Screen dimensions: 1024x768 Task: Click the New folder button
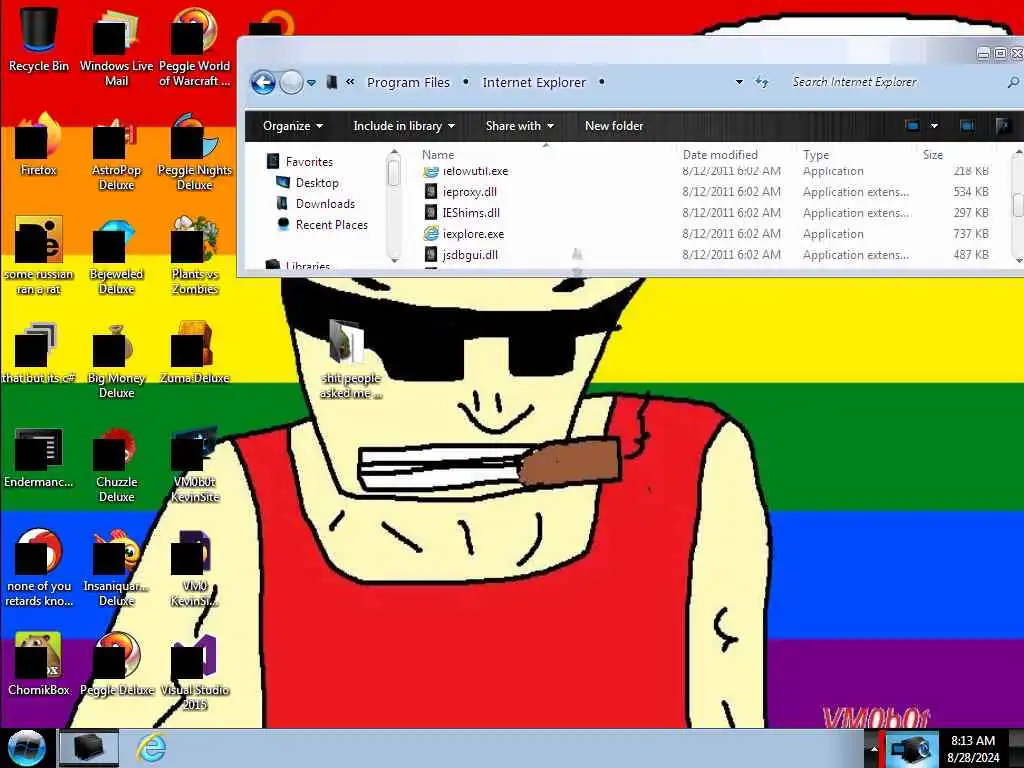(614, 125)
